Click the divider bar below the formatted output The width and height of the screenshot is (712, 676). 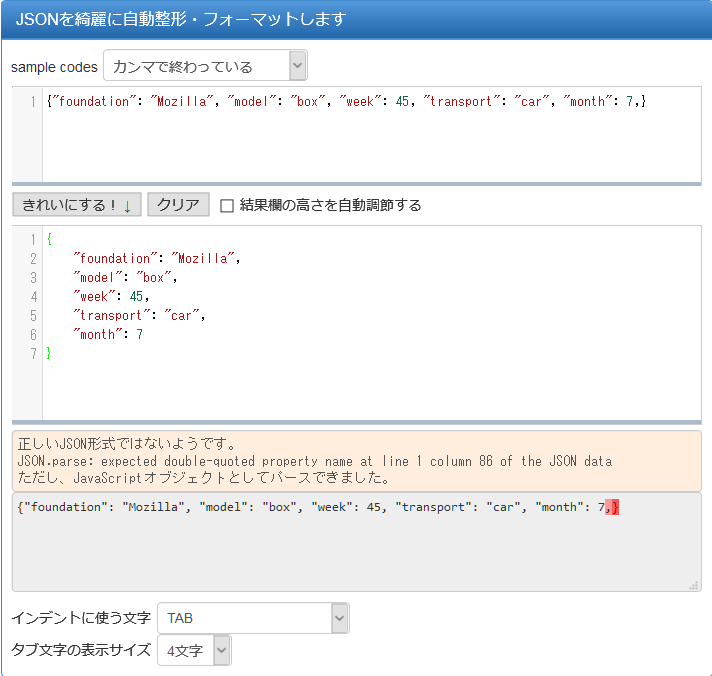356,422
